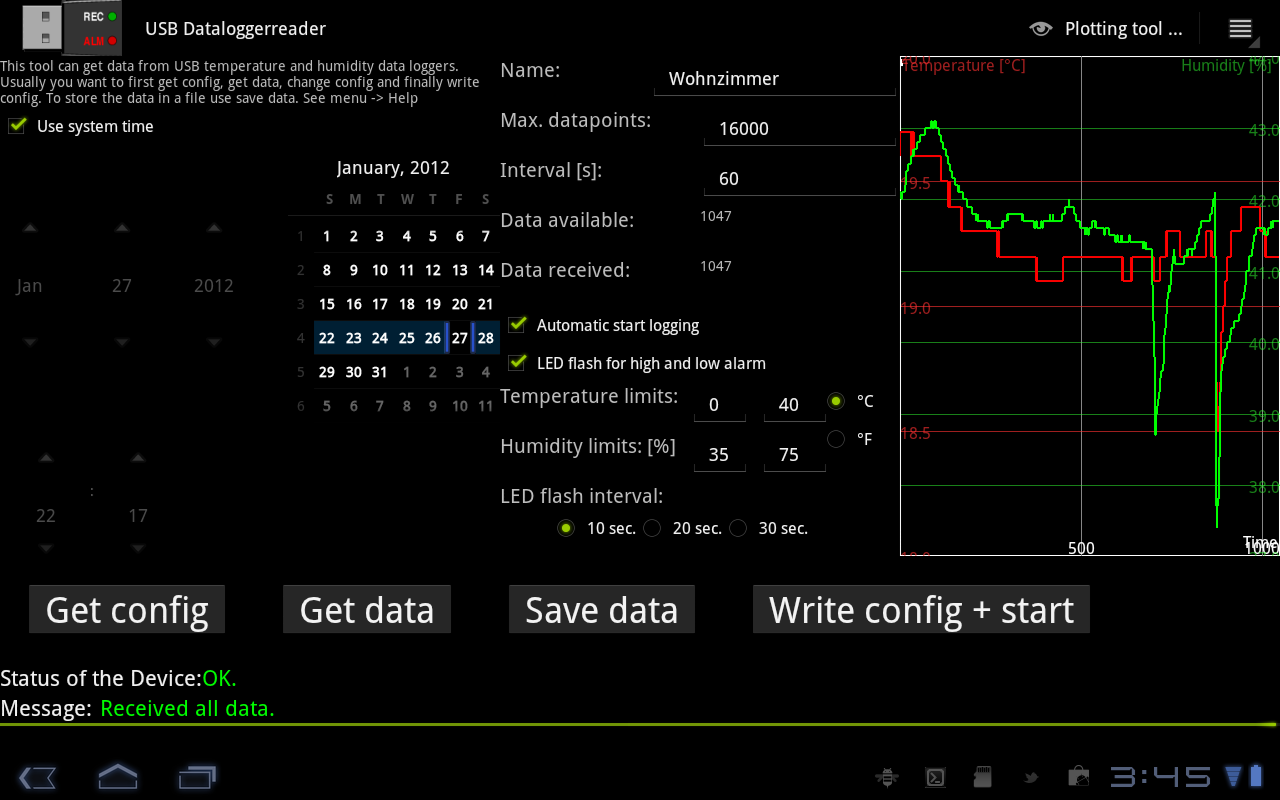Decrease the year with the arrow below 2012
This screenshot has height=800, width=1280.
pyautogui.click(x=213, y=342)
